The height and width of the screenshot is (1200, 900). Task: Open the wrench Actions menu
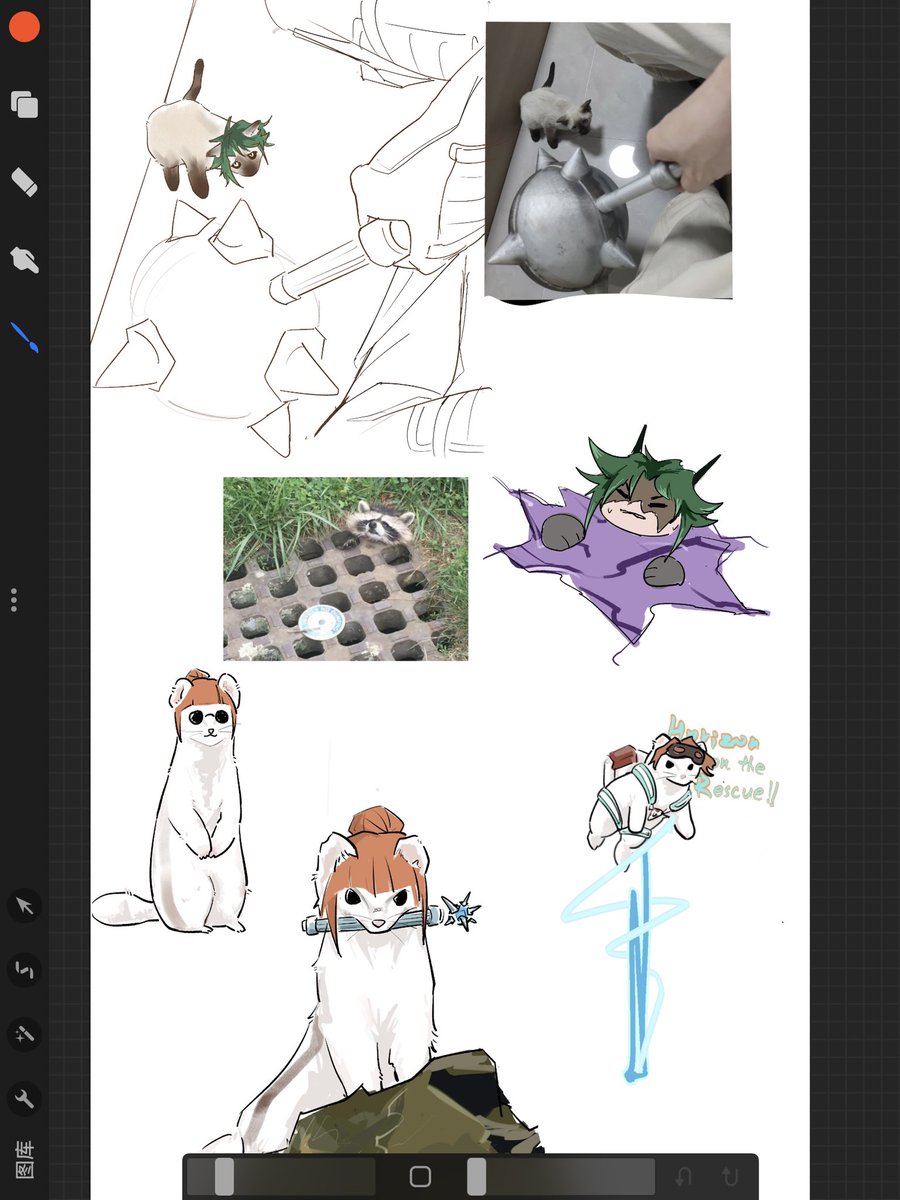(24, 1100)
